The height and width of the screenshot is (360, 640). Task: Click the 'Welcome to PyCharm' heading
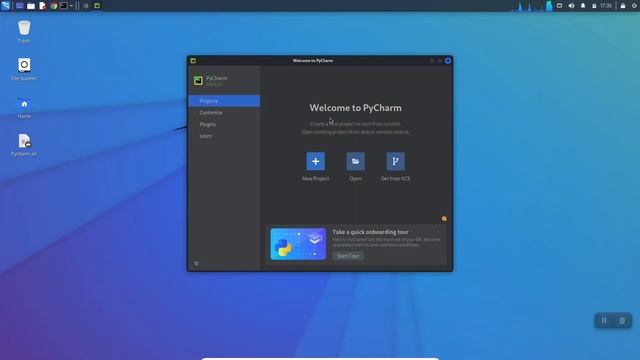coord(356,108)
